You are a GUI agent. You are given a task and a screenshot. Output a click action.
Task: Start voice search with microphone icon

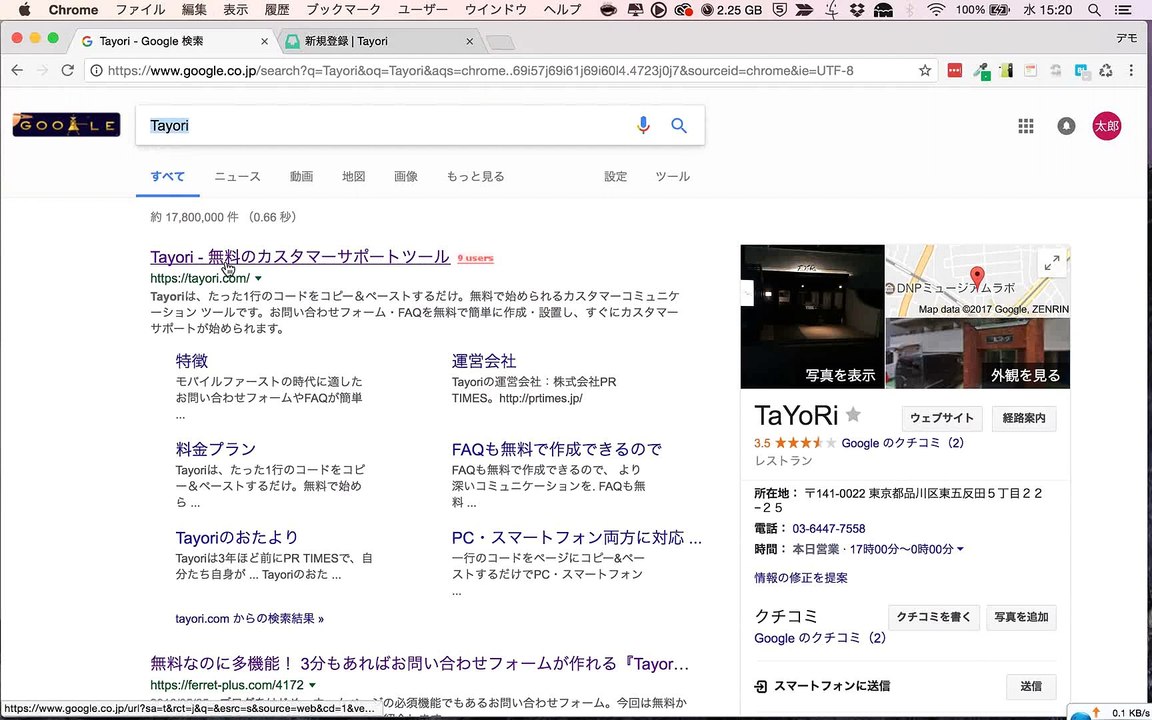coord(644,126)
